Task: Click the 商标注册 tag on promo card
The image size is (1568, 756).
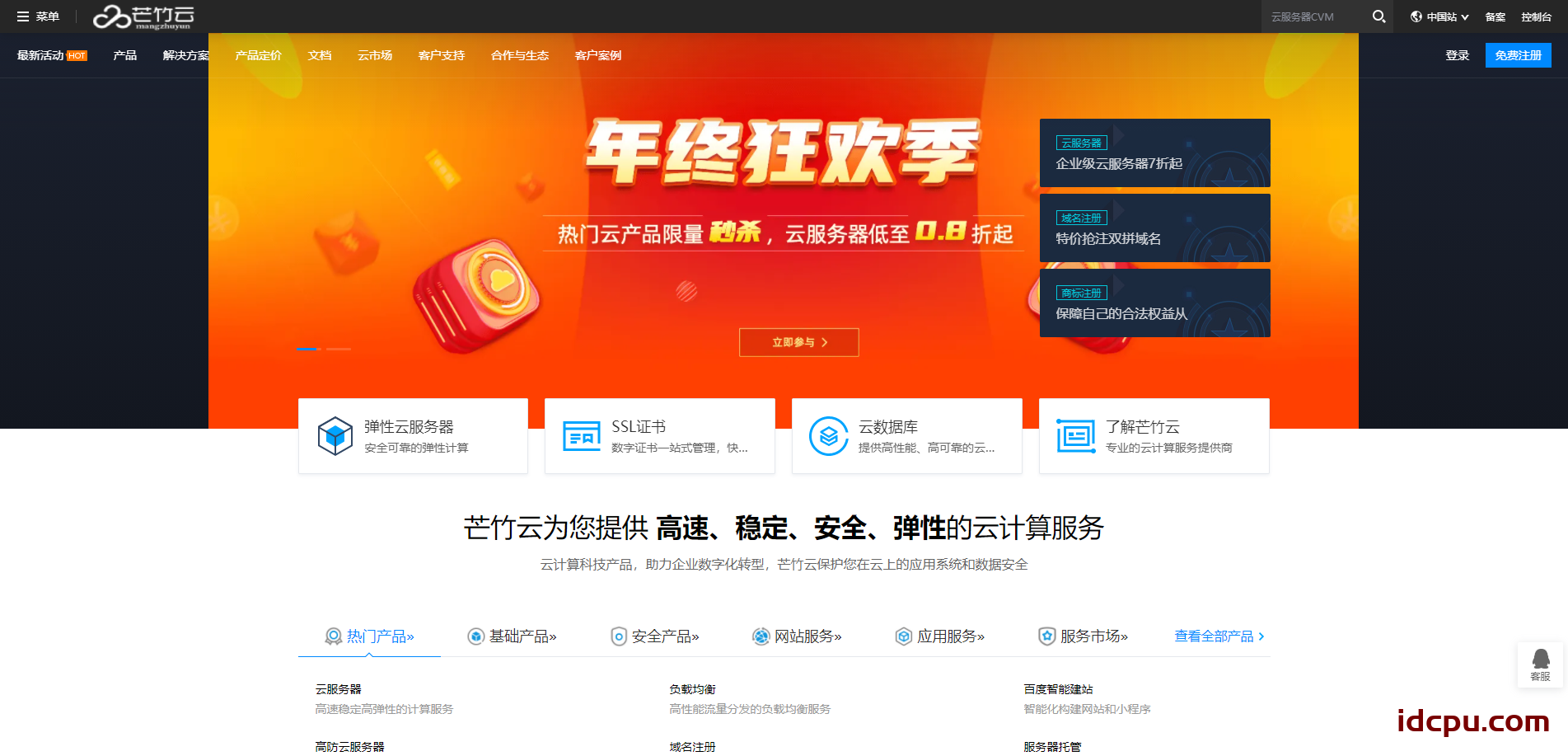Action: click(x=1081, y=293)
